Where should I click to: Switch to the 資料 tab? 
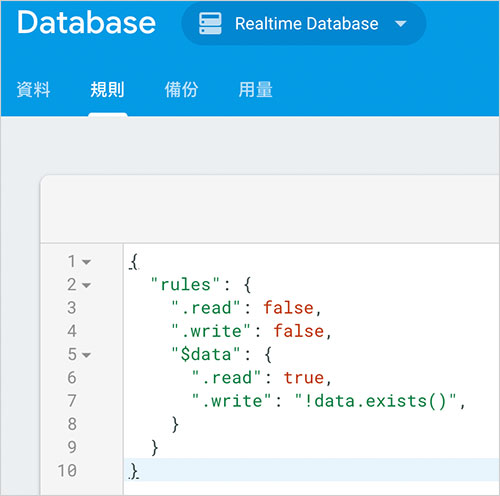[x=33, y=90]
